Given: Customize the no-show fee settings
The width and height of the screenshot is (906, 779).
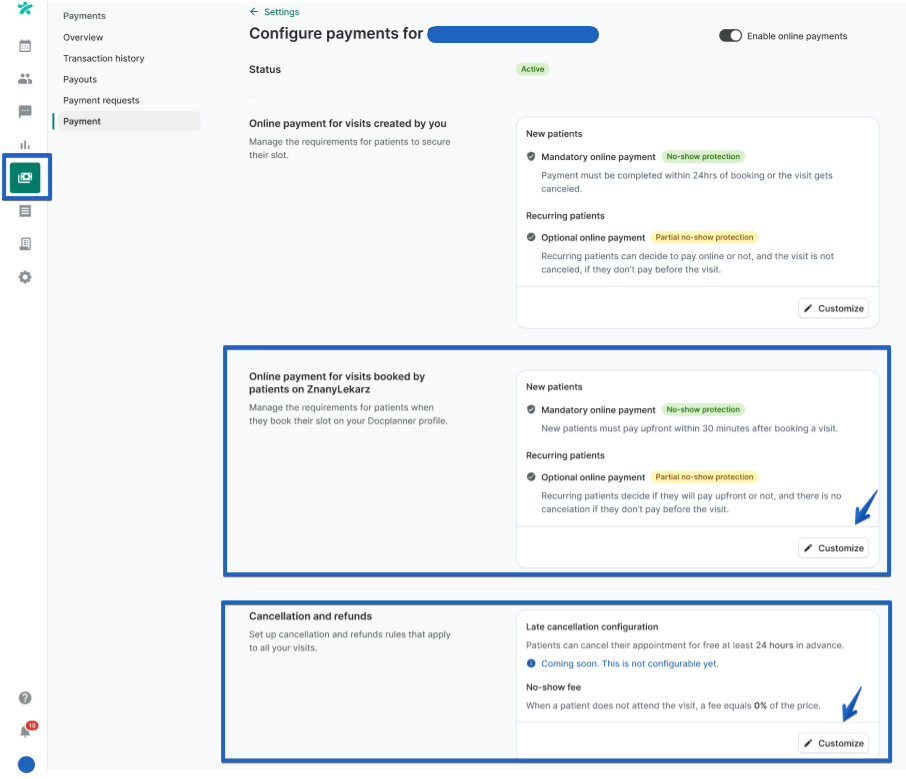Looking at the screenshot, I should pos(833,742).
